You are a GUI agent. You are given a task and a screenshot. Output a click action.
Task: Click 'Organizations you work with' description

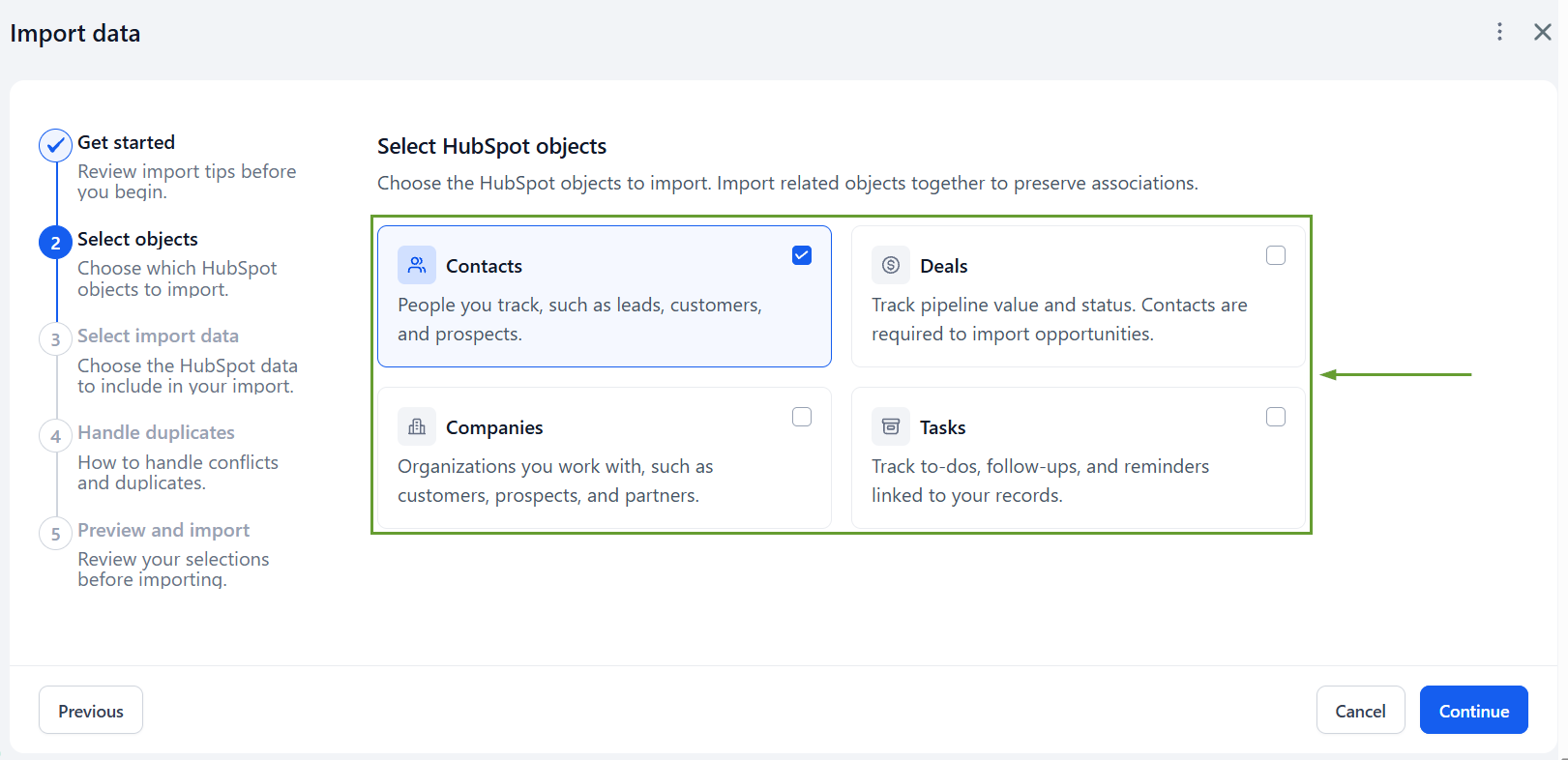[555, 481]
